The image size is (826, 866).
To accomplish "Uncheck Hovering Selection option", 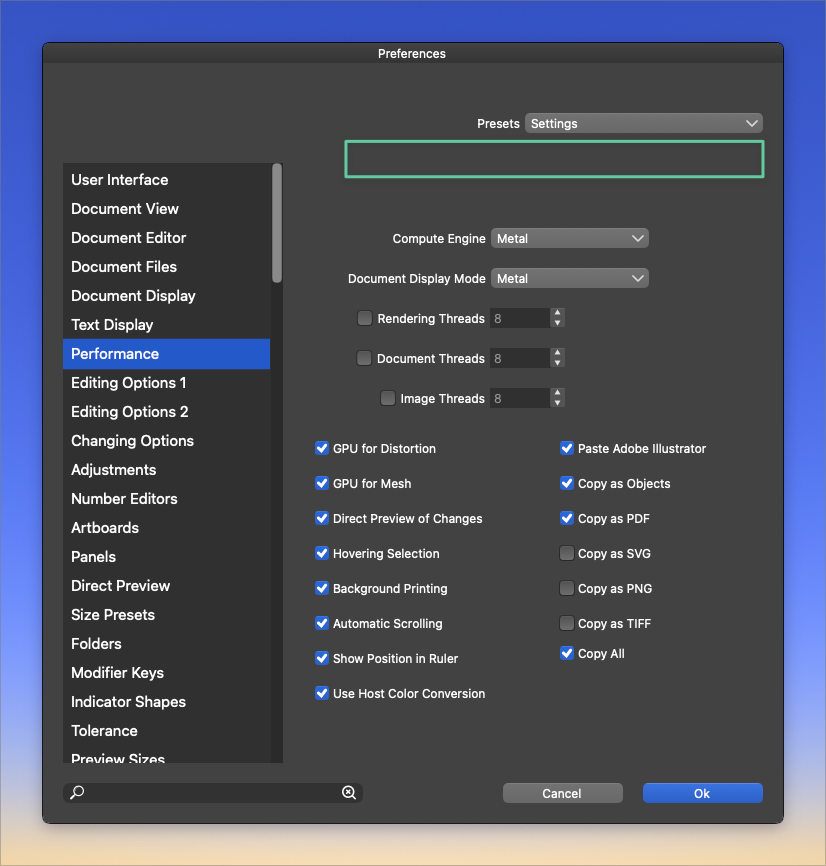I will pyautogui.click(x=322, y=554).
